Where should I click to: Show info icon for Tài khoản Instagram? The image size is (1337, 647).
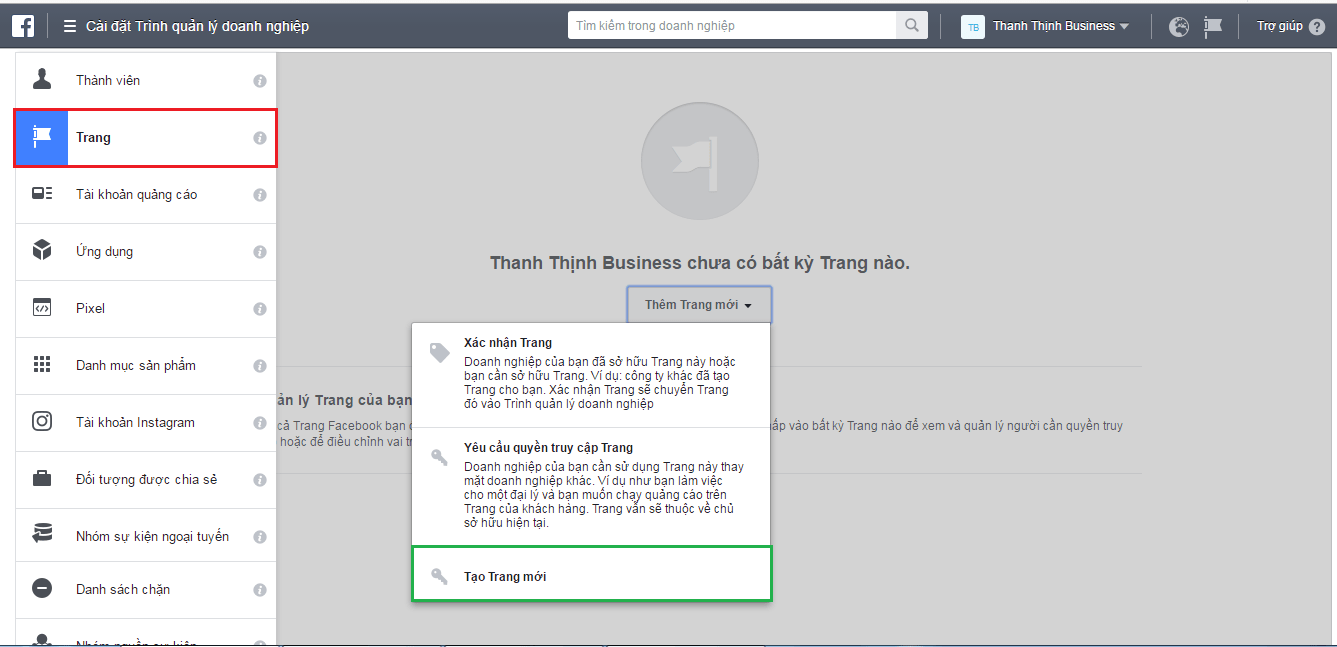pos(260,423)
